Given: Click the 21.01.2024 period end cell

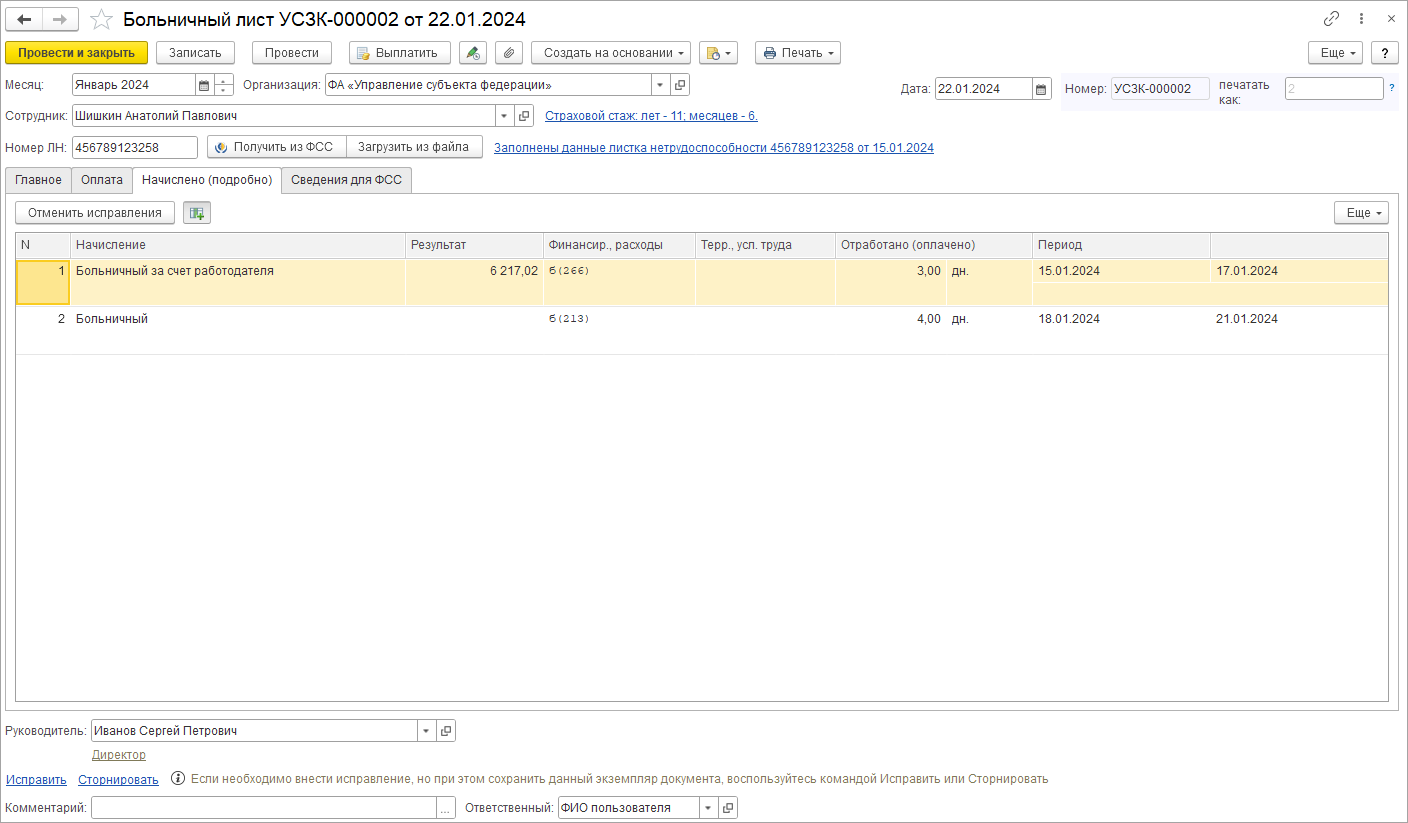Looking at the screenshot, I should (x=1299, y=319).
